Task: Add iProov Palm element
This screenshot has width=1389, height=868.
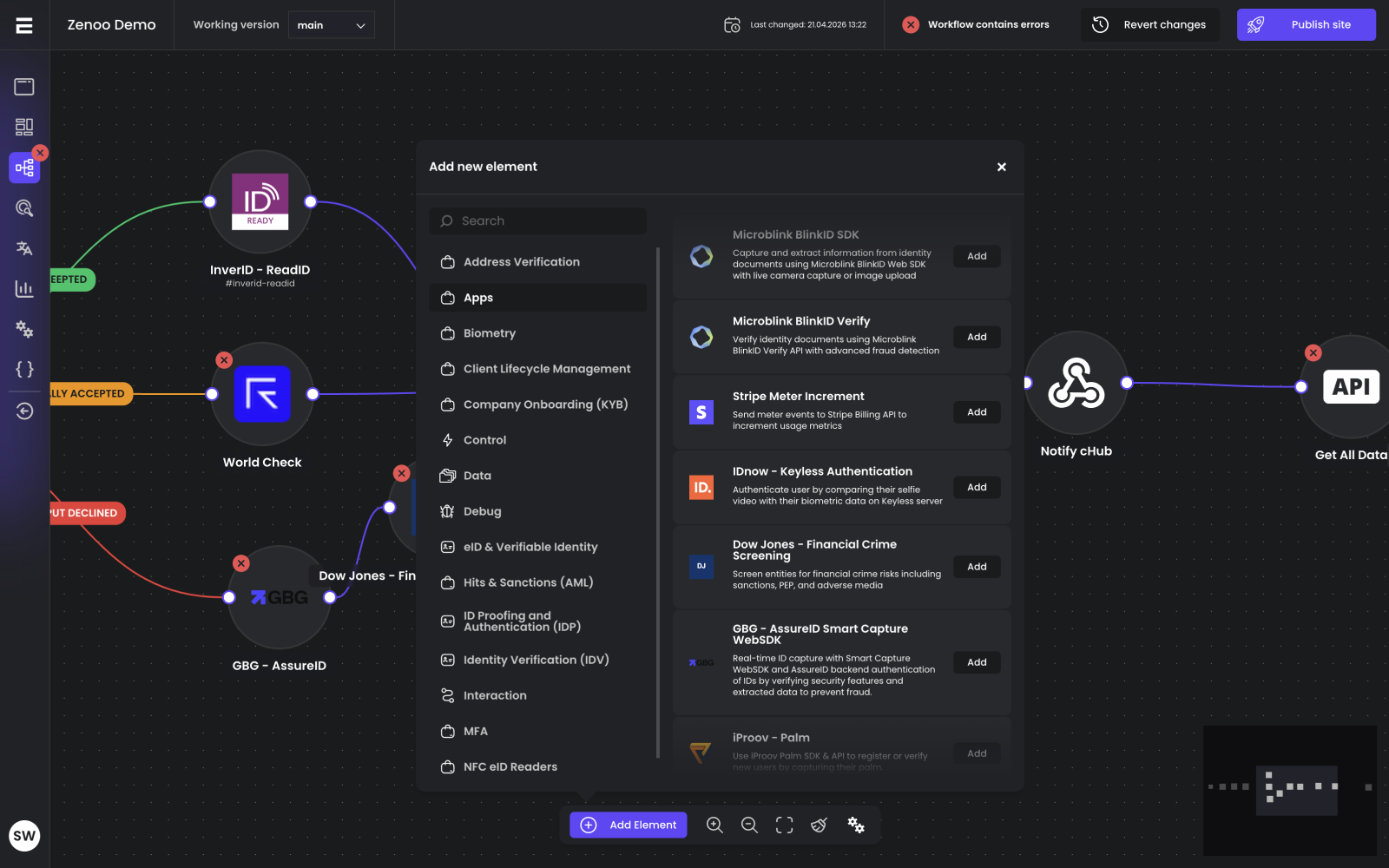Action: (977, 753)
